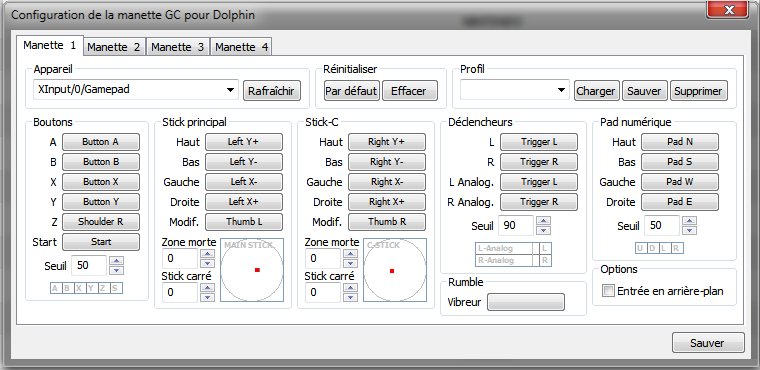
Task: Remap R Analog. trigger binding
Action: (539, 202)
